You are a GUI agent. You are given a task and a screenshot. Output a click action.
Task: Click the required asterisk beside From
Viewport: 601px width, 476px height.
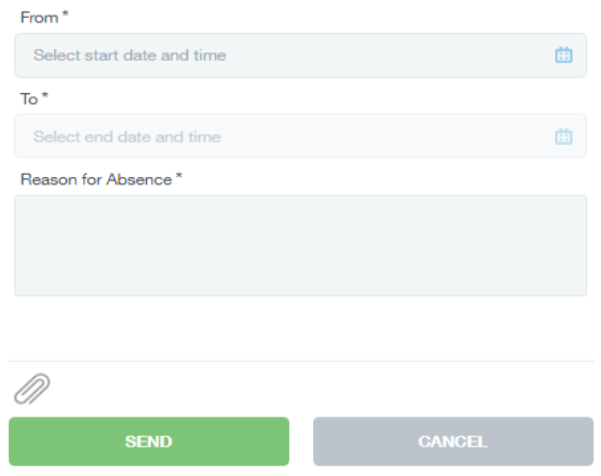65,15
